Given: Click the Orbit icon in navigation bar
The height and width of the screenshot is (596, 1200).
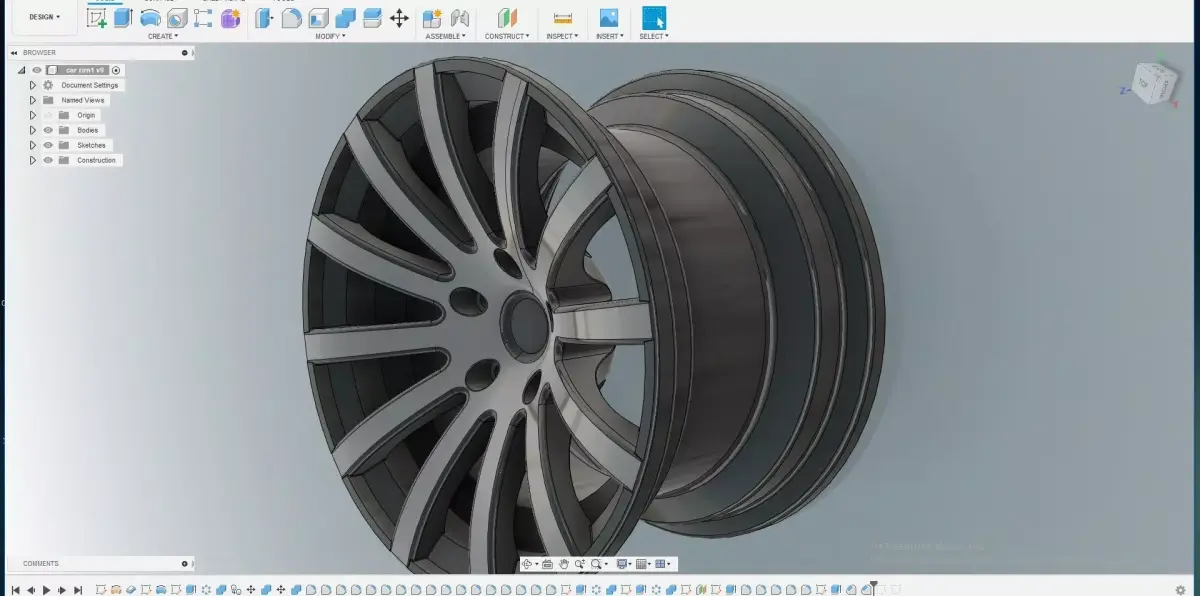Looking at the screenshot, I should 527,563.
